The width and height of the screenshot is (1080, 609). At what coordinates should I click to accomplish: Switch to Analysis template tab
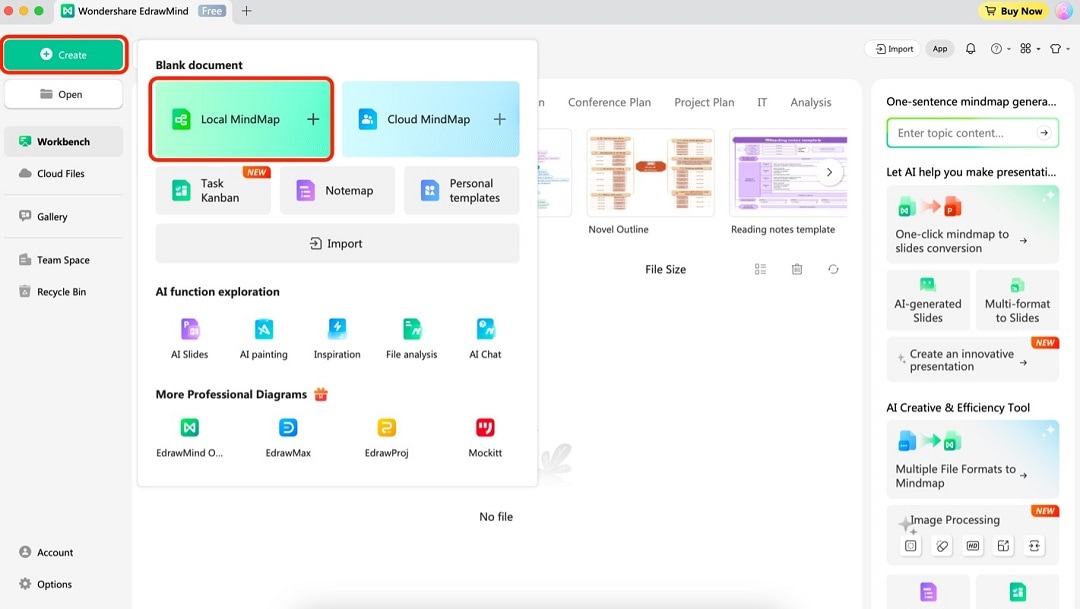pyautogui.click(x=811, y=102)
